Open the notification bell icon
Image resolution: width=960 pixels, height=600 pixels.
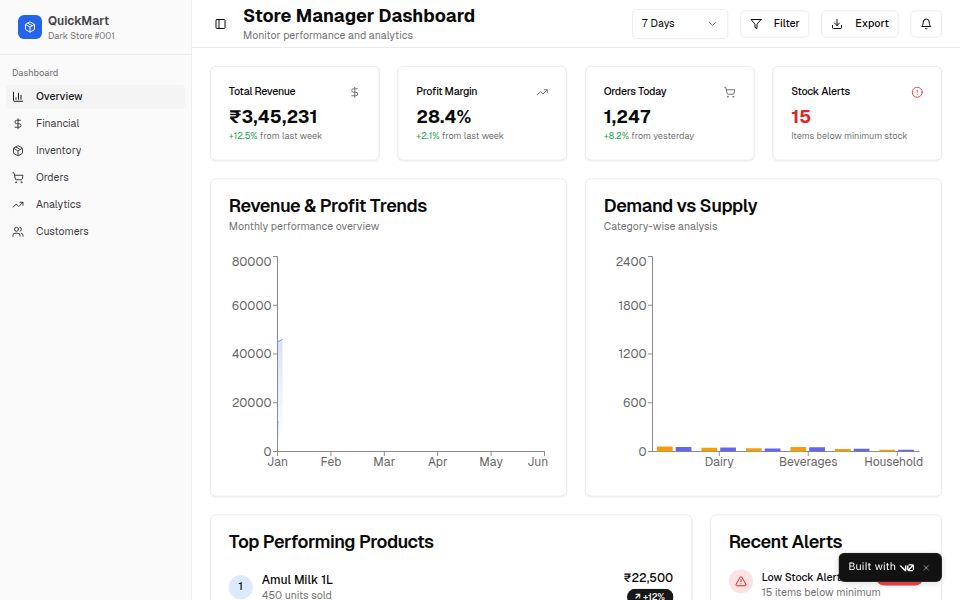tap(925, 24)
